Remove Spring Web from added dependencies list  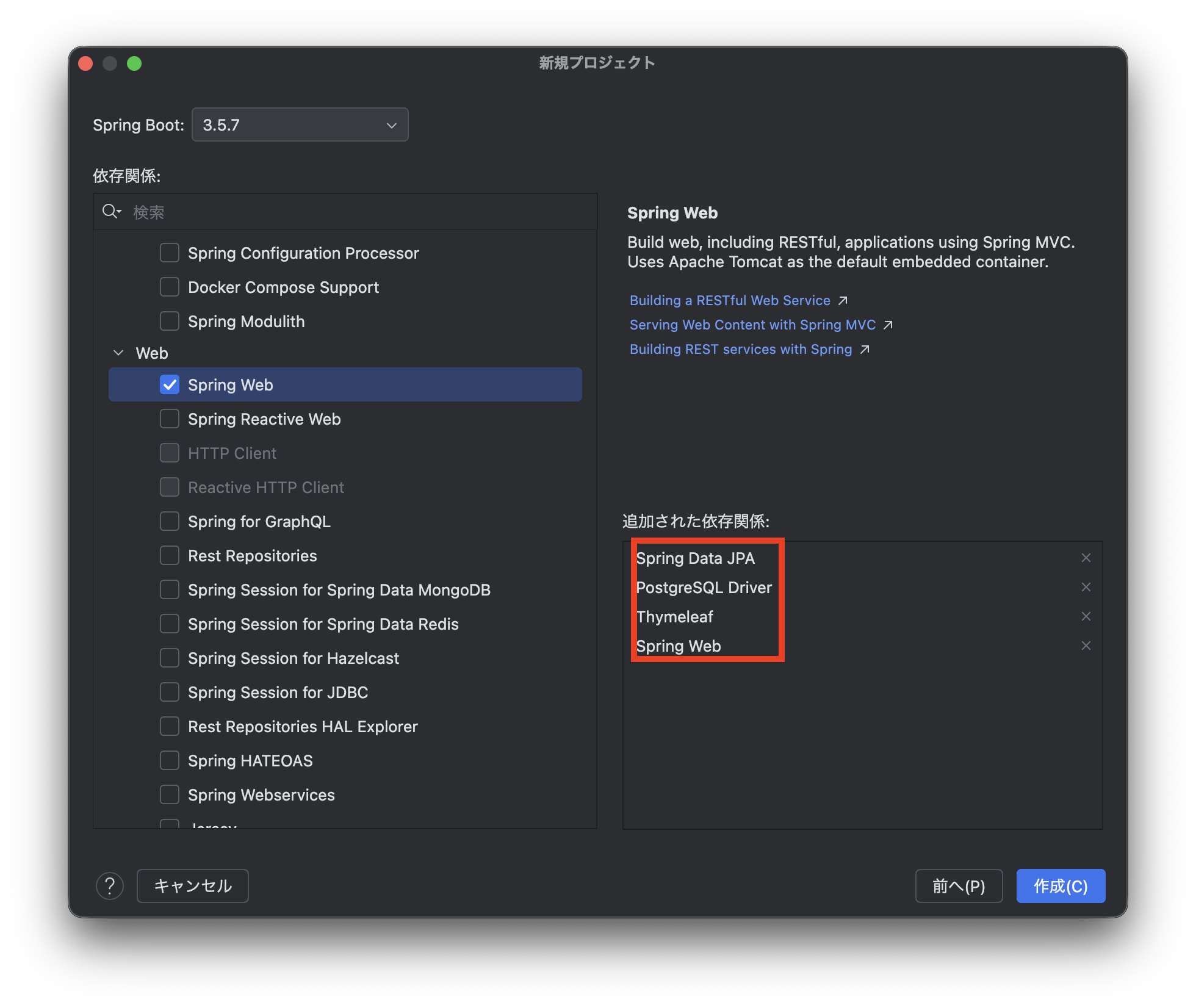coord(1086,646)
